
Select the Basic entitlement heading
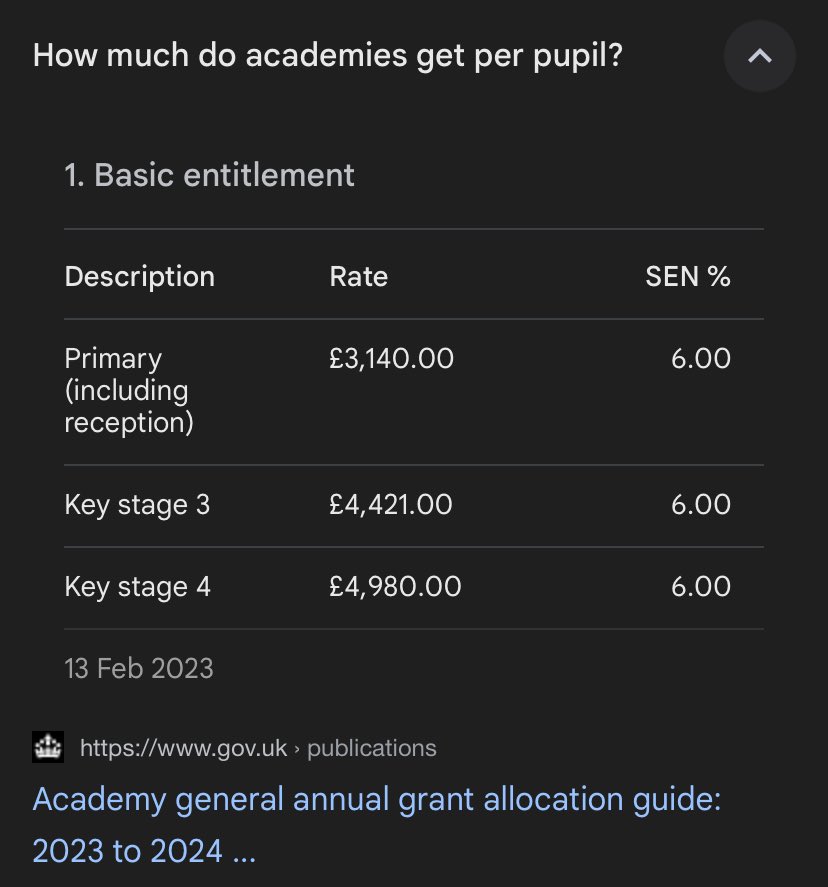209,175
